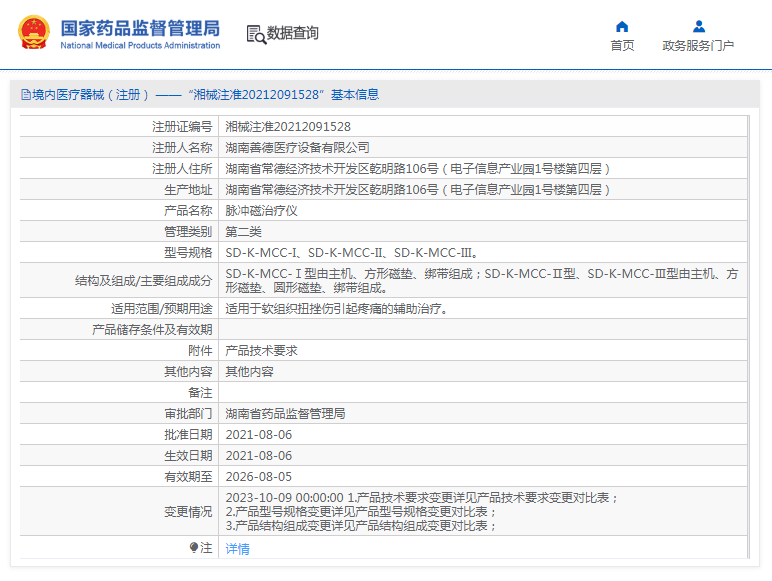The image size is (772, 581).
Task: Click the 批准日期 value 2021-08-06
Action: [x=258, y=435]
